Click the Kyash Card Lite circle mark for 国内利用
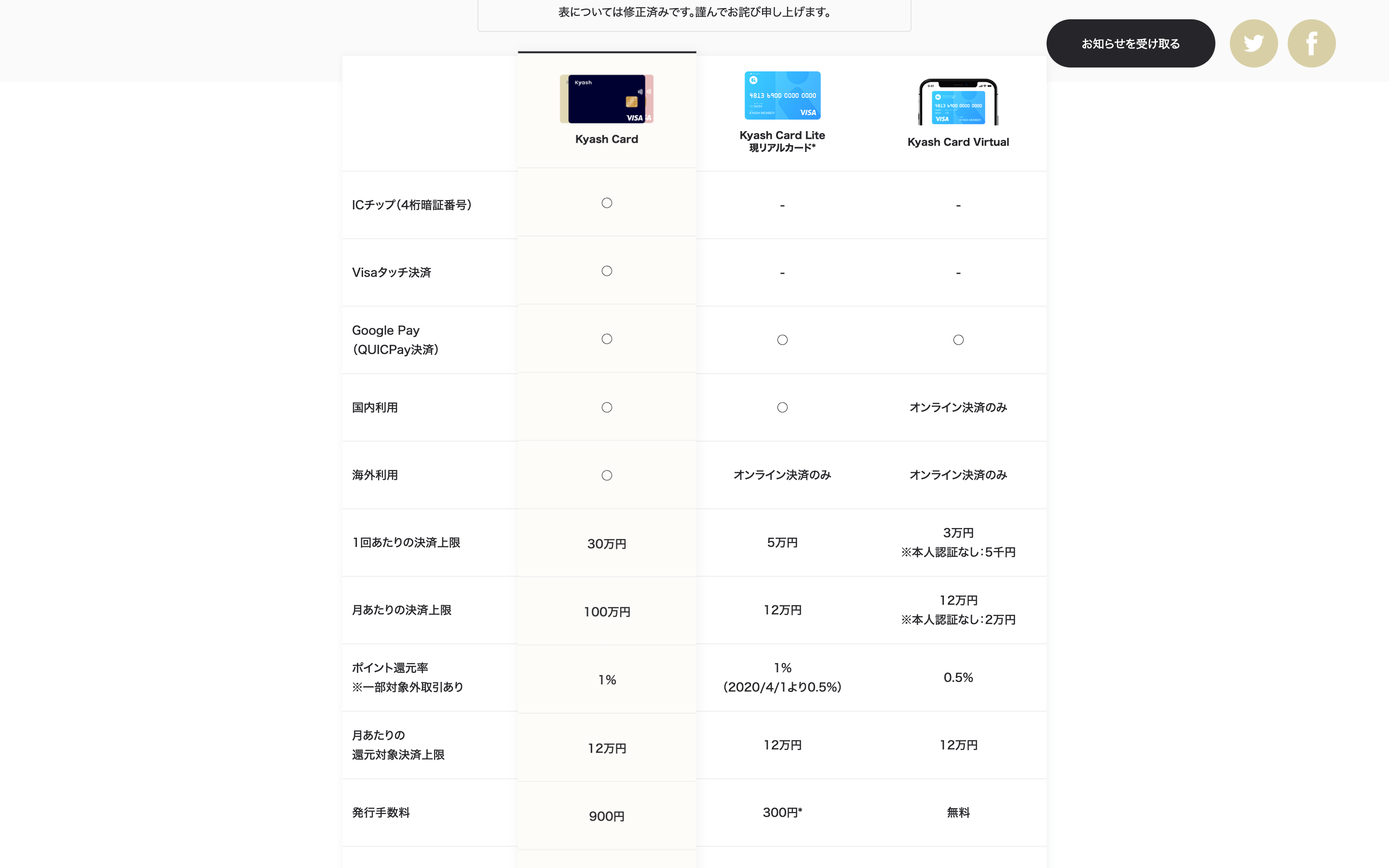Image resolution: width=1389 pixels, height=868 pixels. click(x=782, y=407)
